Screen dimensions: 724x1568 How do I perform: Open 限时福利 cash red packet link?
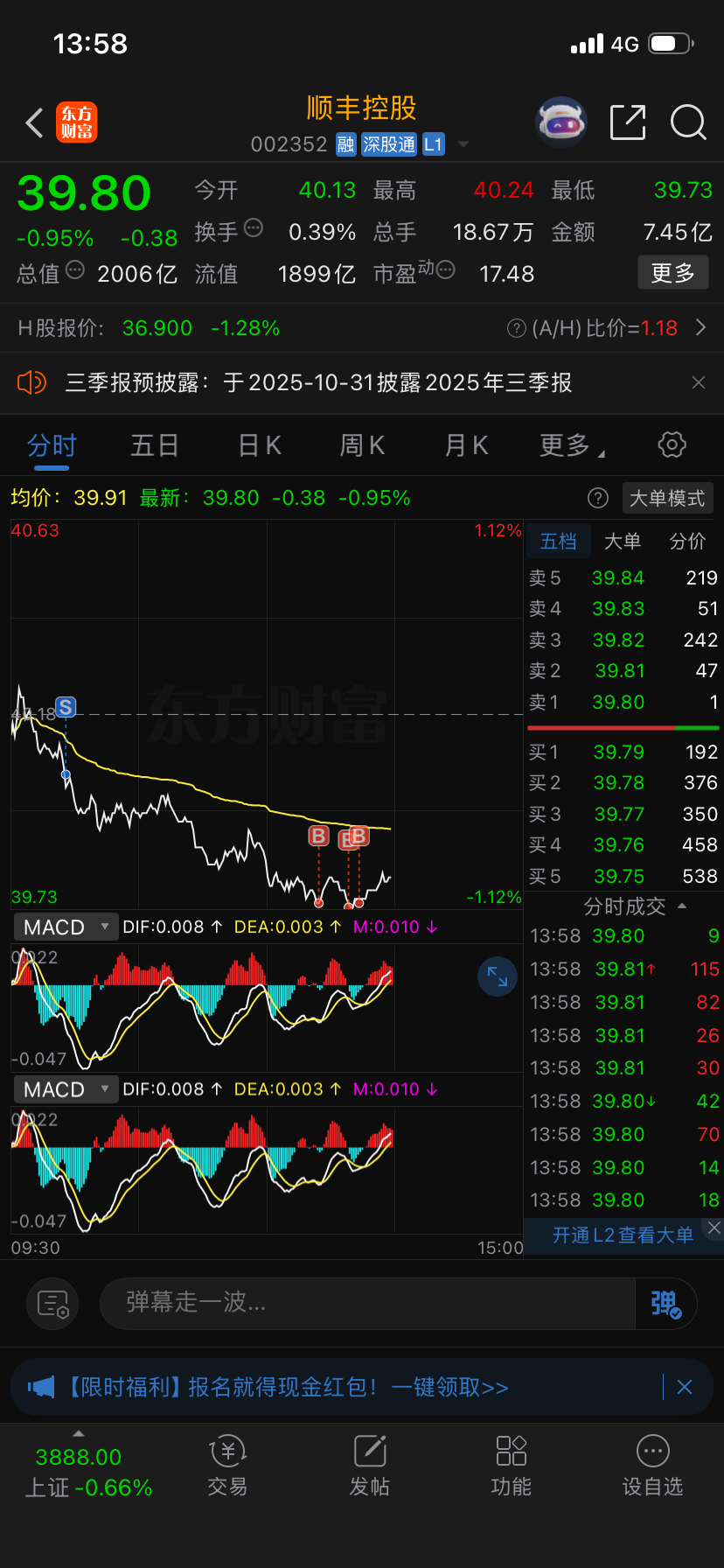[288, 1387]
